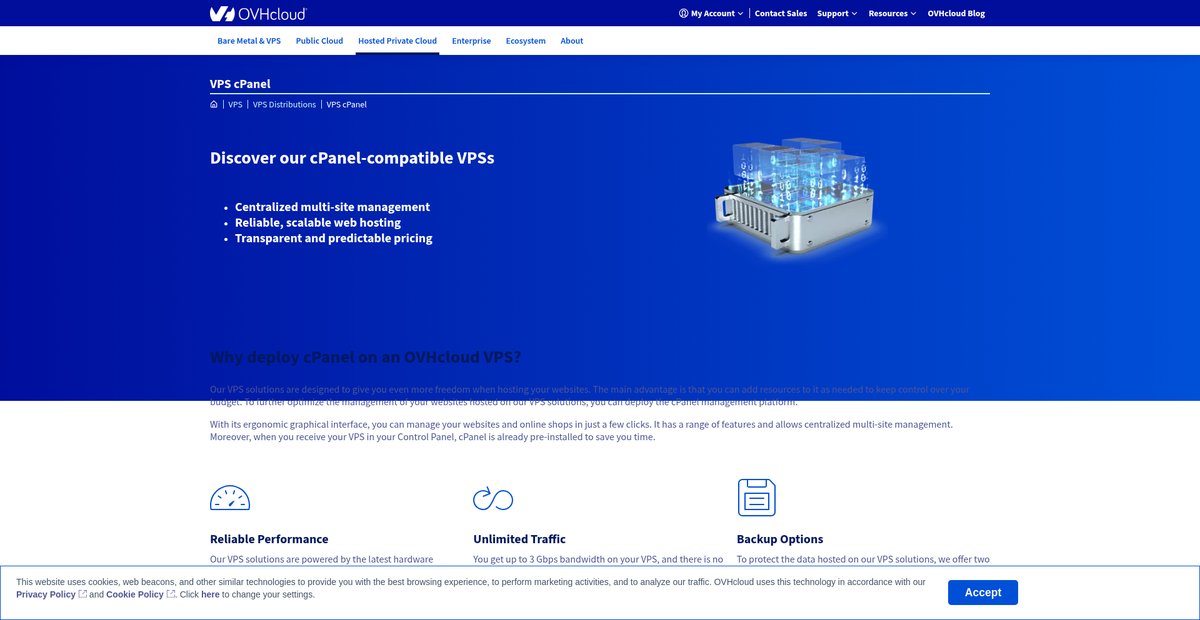Screen dimensions: 1200x620
Task: Click the 'Discover our cPanel-compatible VPSs' heading
Action: pos(352,158)
